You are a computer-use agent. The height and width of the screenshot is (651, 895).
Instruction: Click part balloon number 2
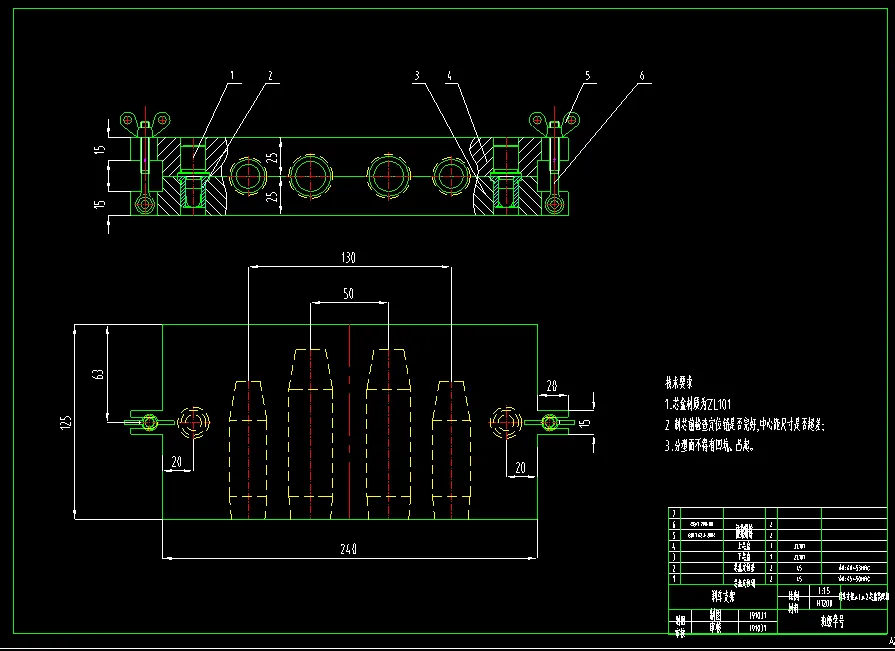pos(270,75)
